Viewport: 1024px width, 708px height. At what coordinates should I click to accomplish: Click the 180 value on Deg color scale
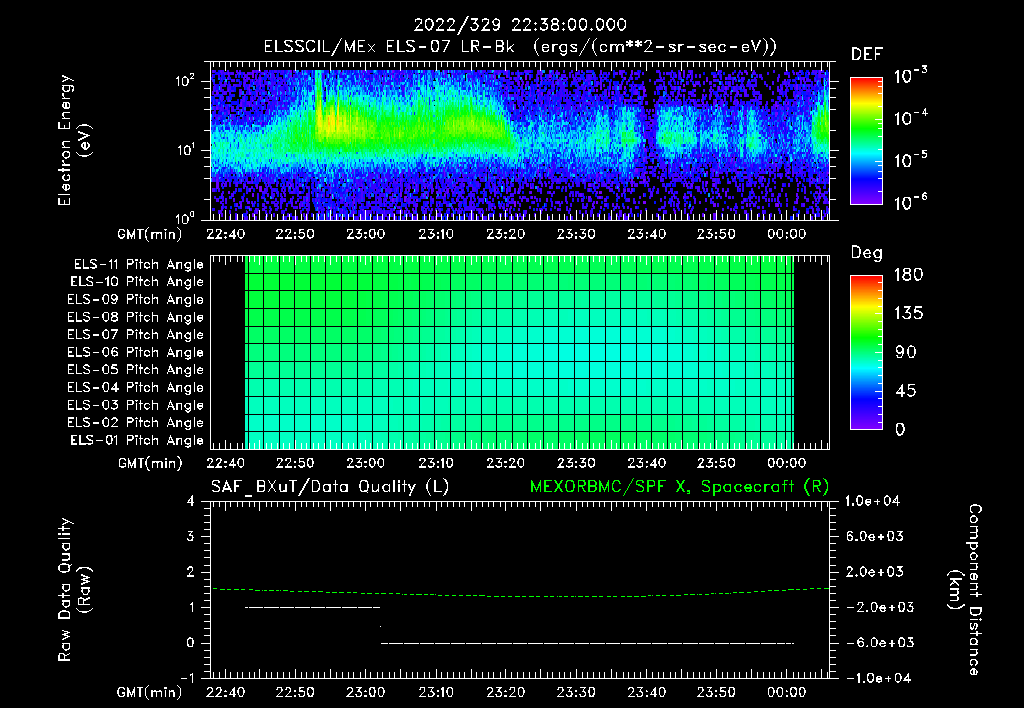pos(908,275)
